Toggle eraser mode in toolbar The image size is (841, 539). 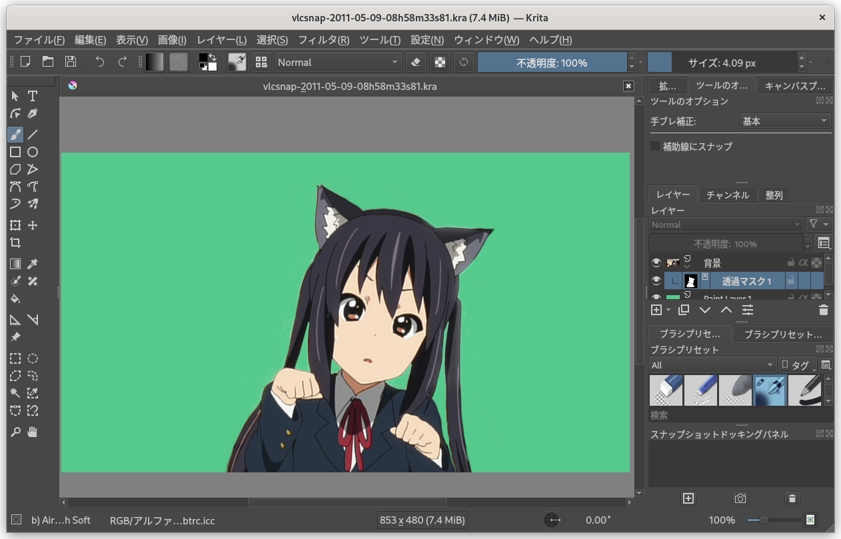point(416,62)
